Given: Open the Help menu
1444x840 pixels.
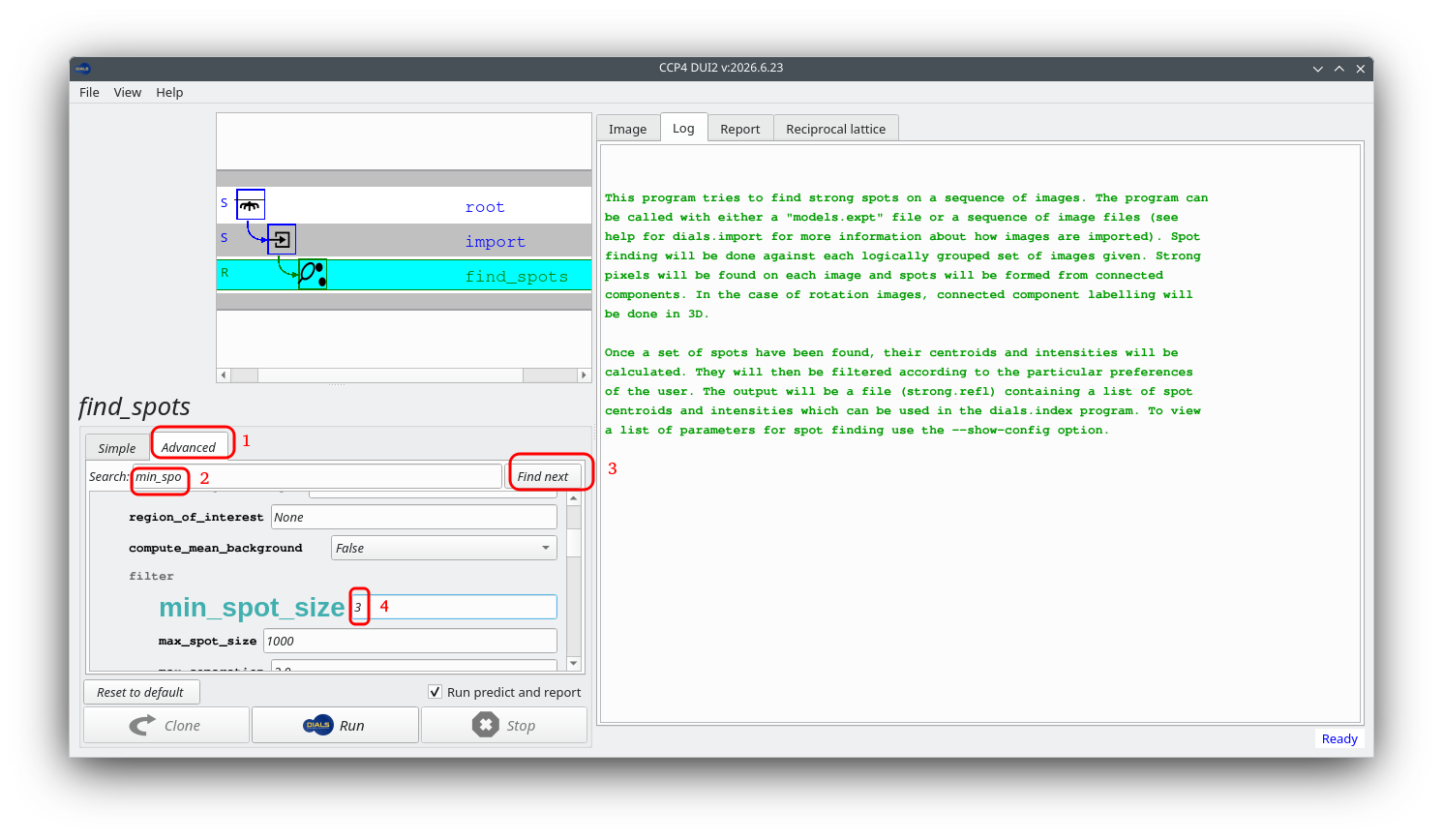Looking at the screenshot, I should click(x=169, y=92).
